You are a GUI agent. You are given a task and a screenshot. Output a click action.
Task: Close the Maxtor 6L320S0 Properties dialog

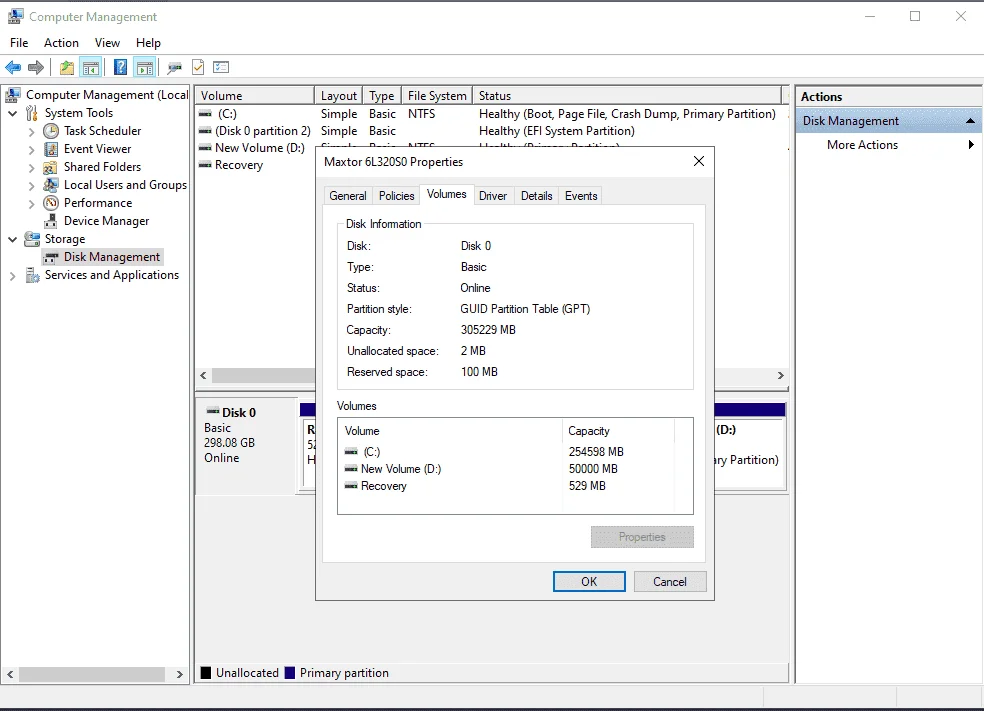pyautogui.click(x=698, y=161)
